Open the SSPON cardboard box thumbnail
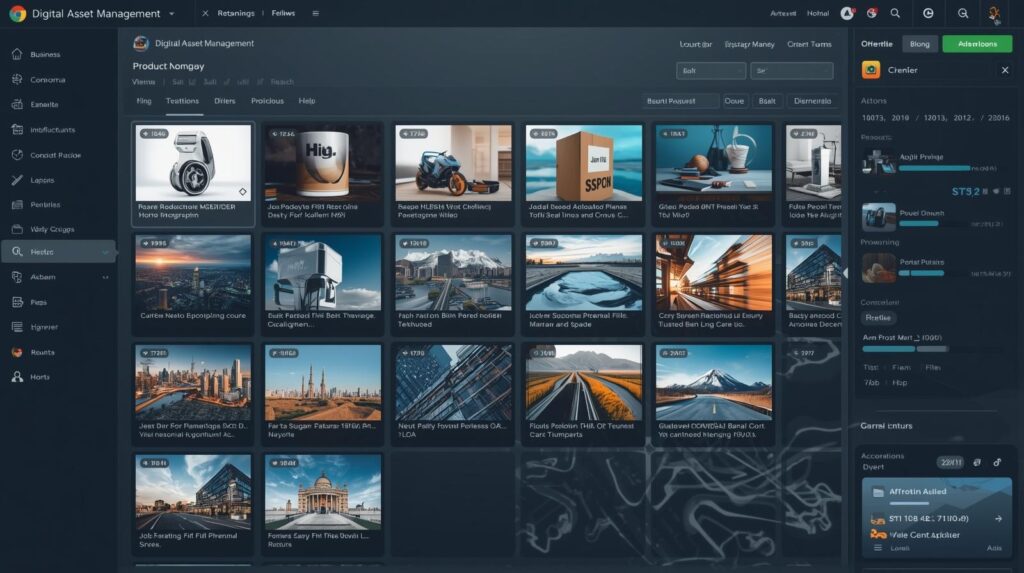 (583, 163)
